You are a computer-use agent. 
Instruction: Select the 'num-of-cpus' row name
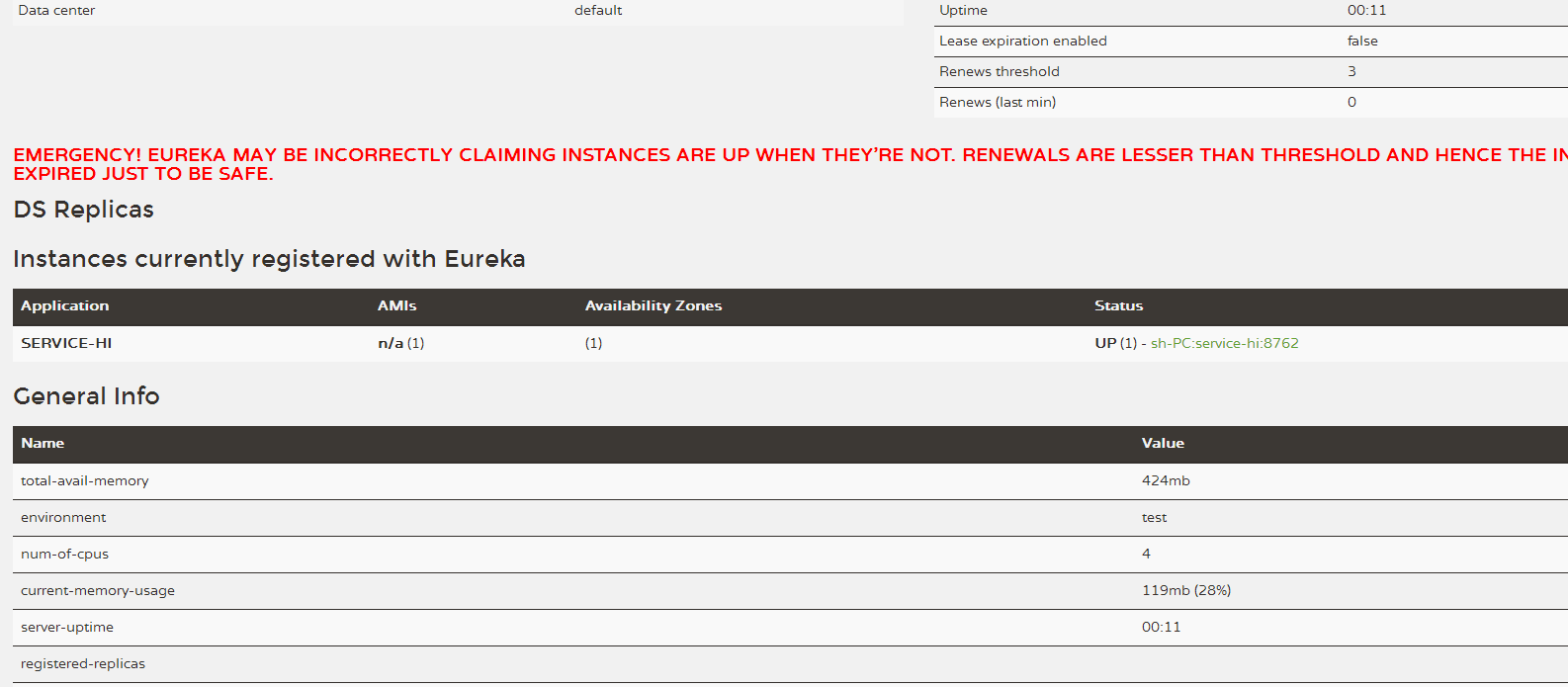(64, 554)
